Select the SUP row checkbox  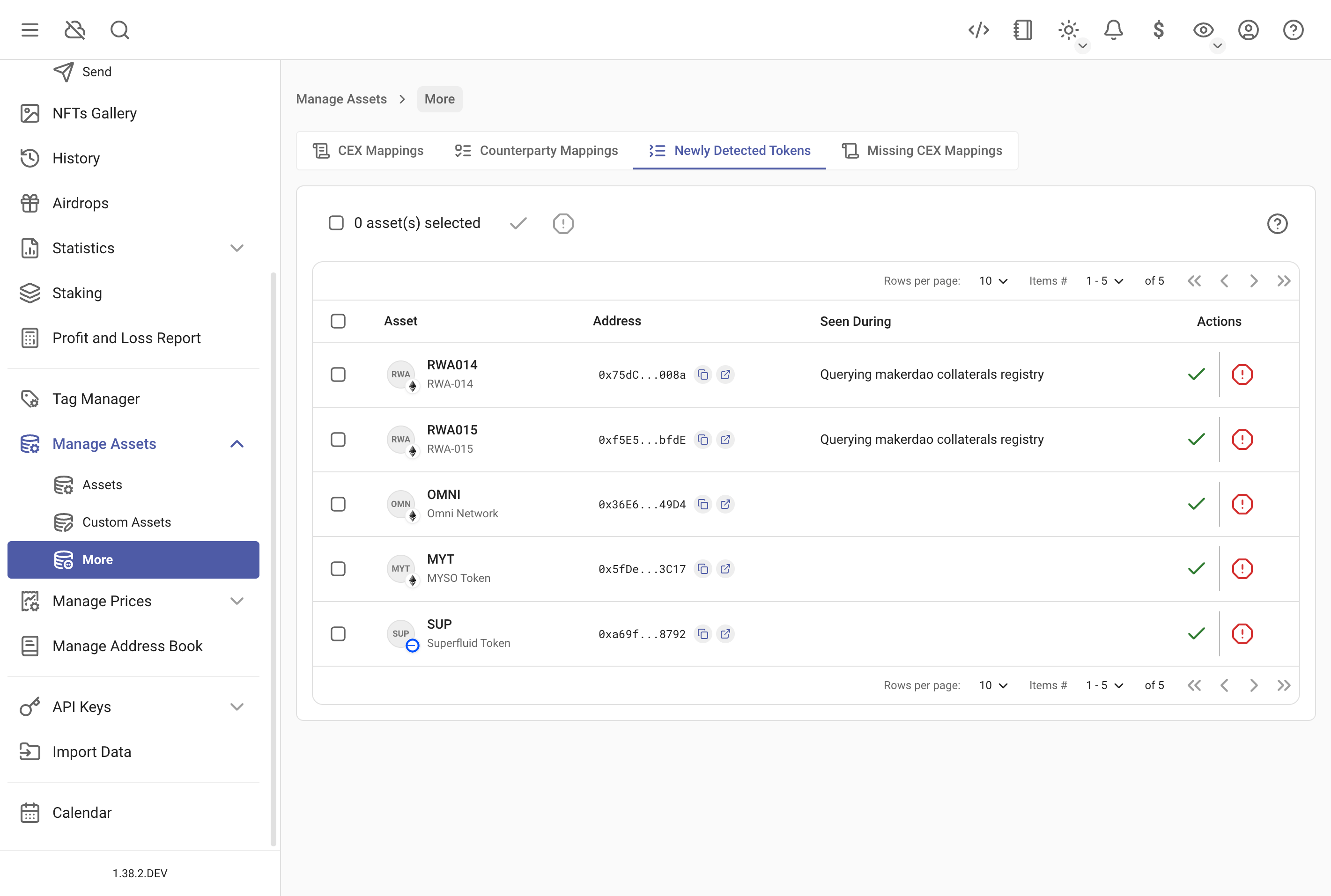[x=338, y=634]
